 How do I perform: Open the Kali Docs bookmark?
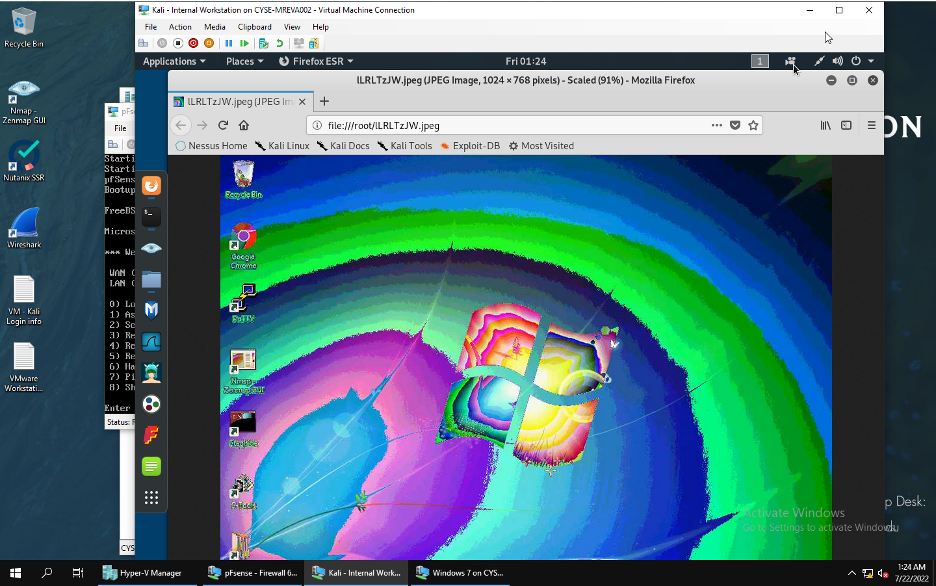343,146
